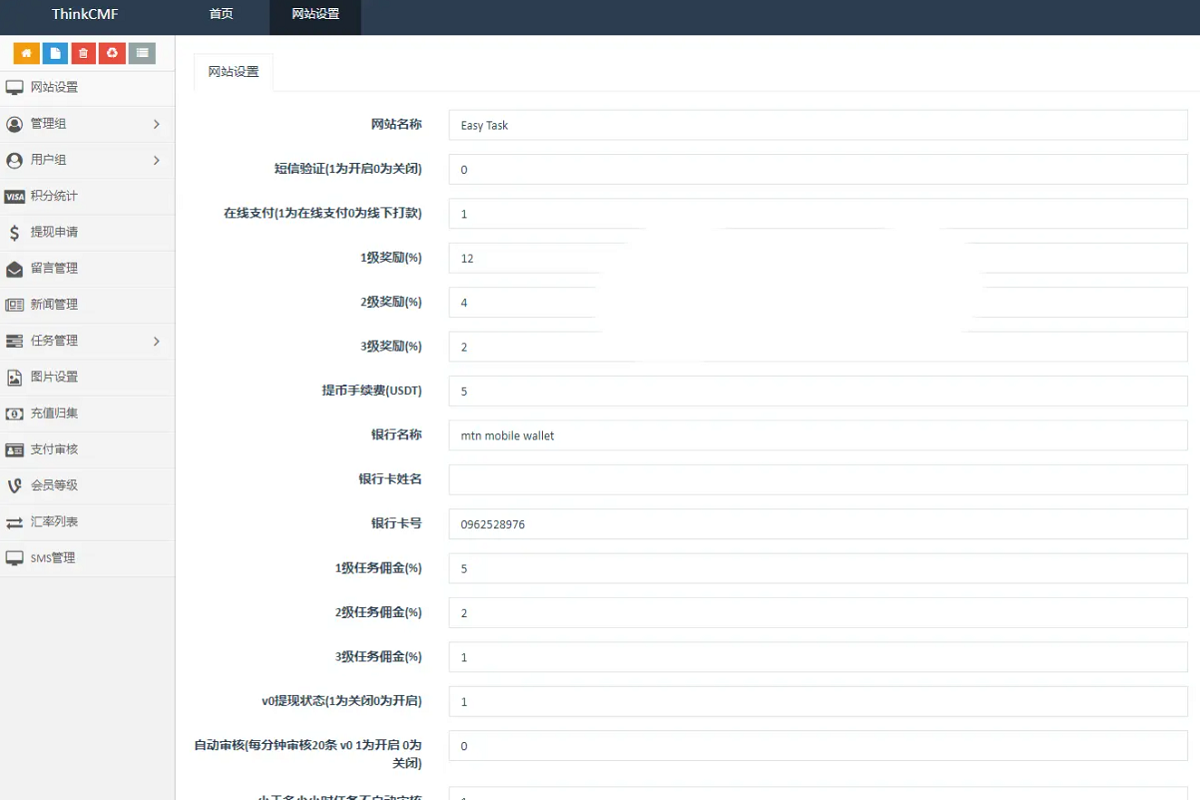The height and width of the screenshot is (800, 1200).
Task: Click the orange home icon in the toolbar
Action: click(x=26, y=52)
